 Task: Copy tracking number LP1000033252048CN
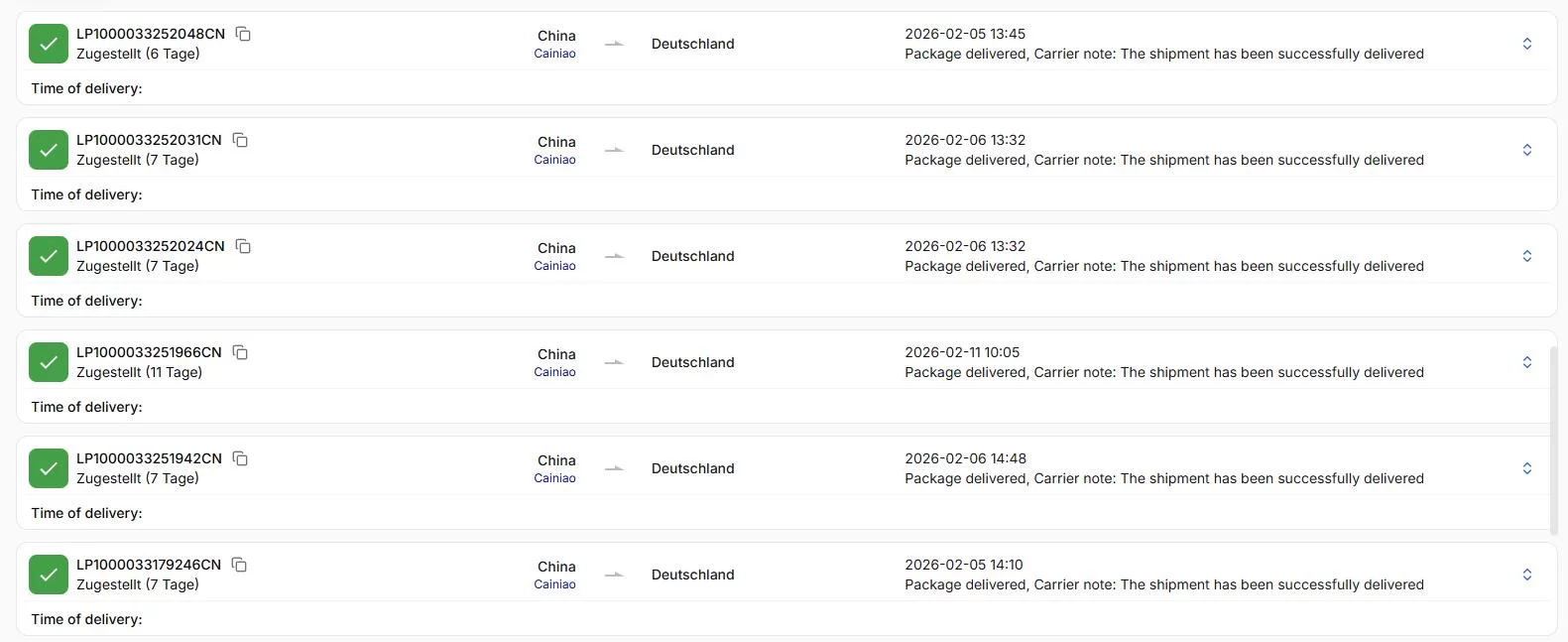tap(243, 34)
